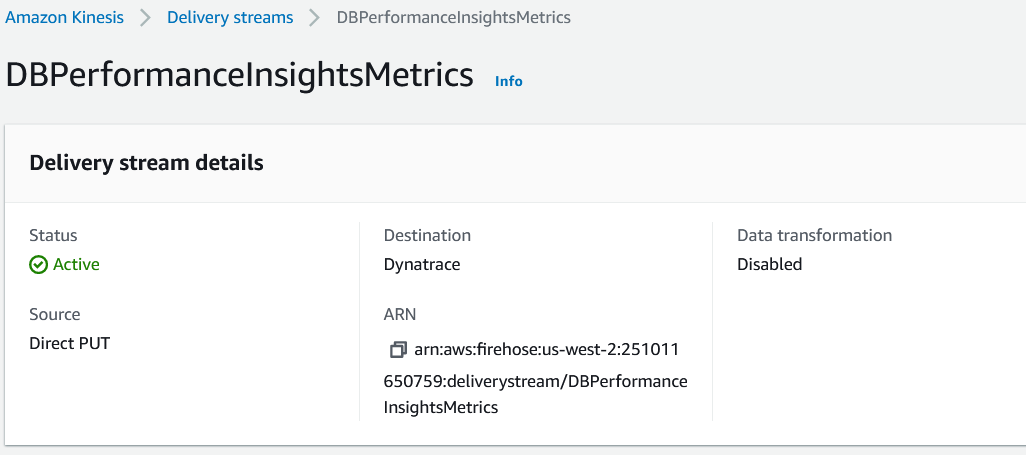
Task: Click the DBPerformanceInsightsMetrics breadcrumb item
Action: [x=454, y=17]
